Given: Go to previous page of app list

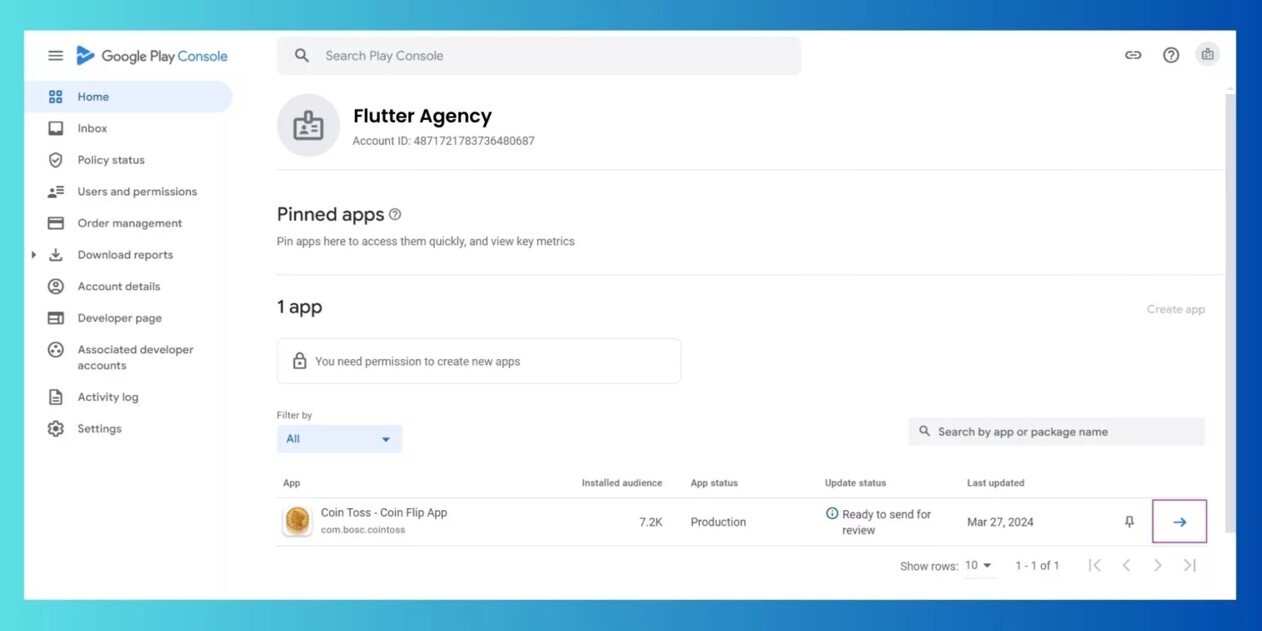Looking at the screenshot, I should pos(1126,565).
